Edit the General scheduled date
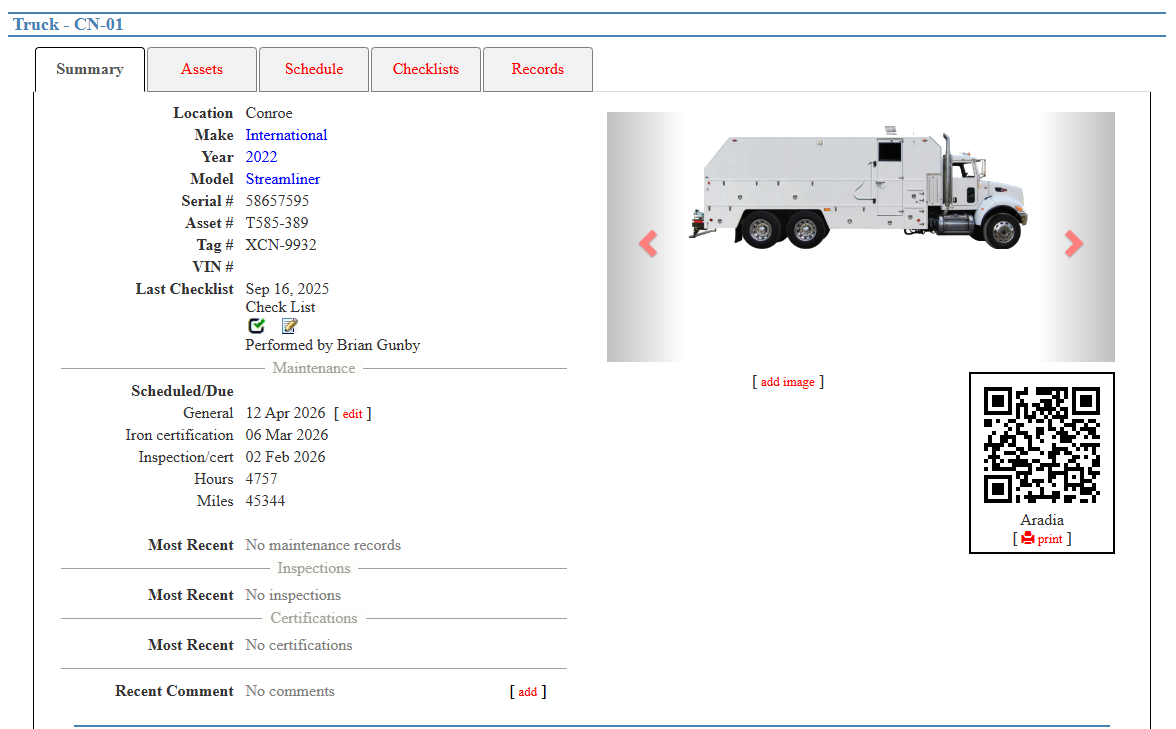The height and width of the screenshot is (729, 1176). coord(352,414)
